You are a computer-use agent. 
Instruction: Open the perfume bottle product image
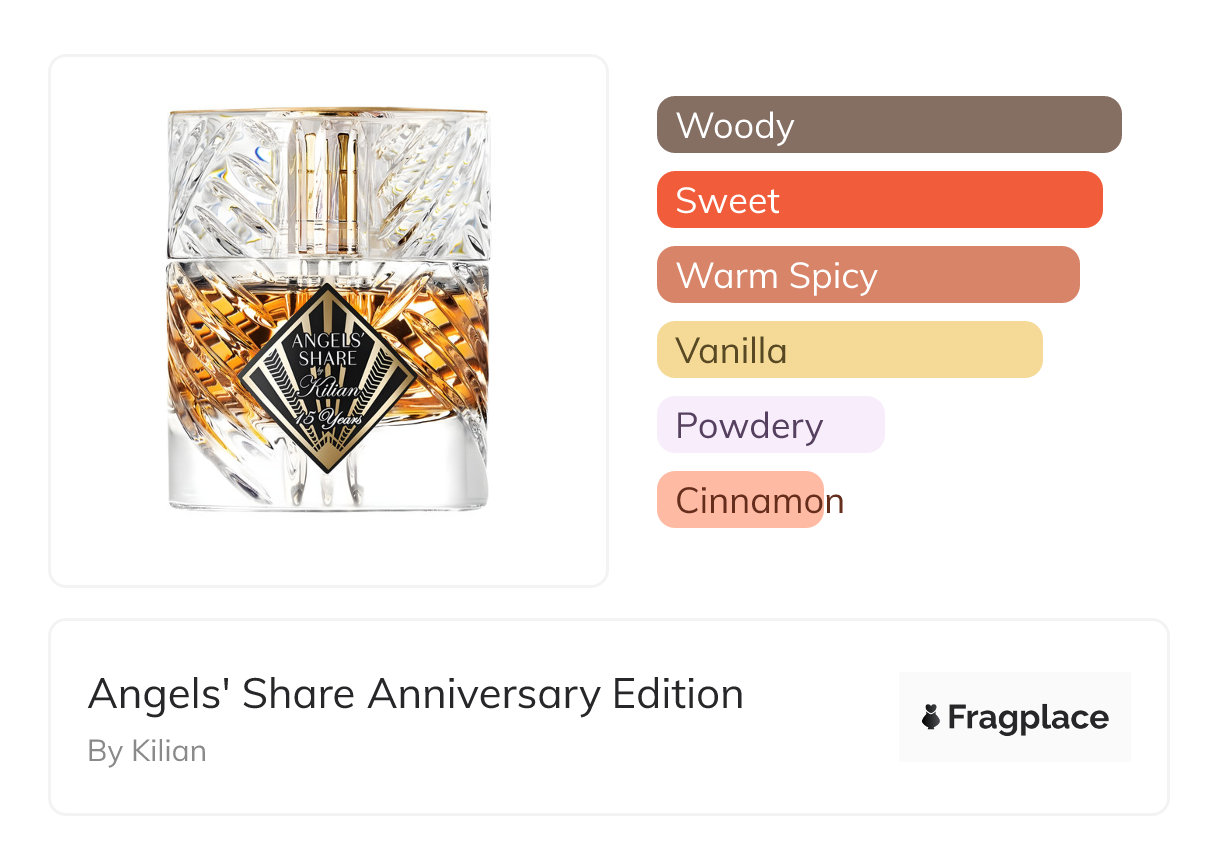coord(329,310)
